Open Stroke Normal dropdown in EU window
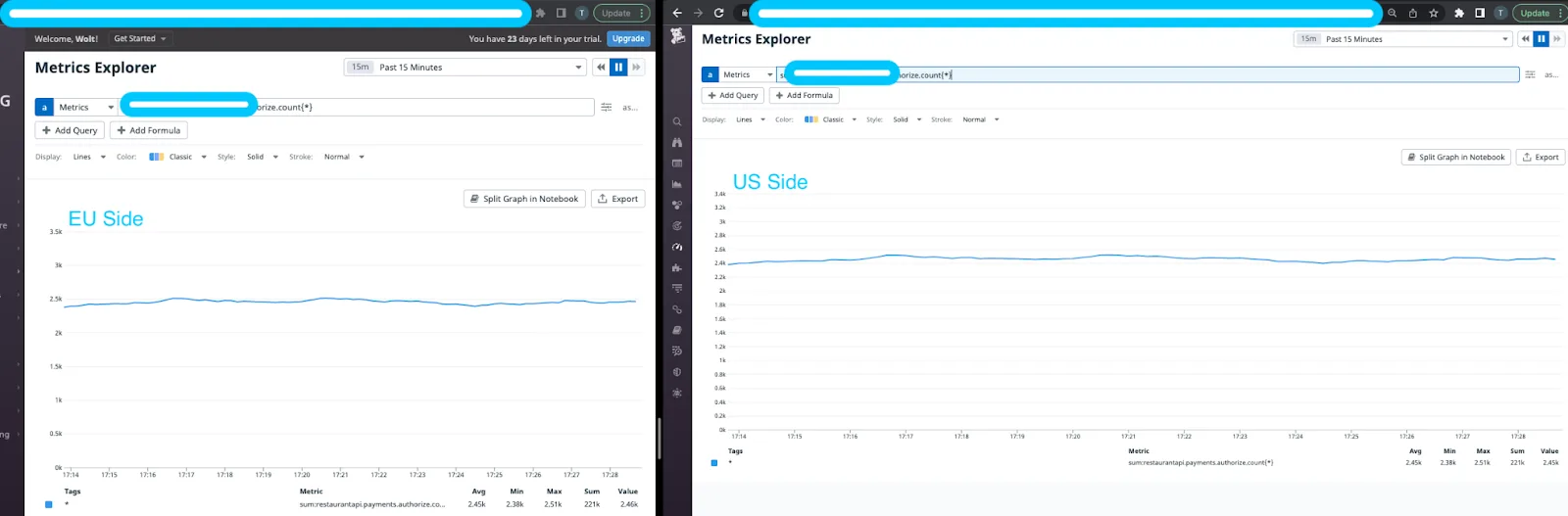Screen dimensions: 1568x516 tap(344, 157)
